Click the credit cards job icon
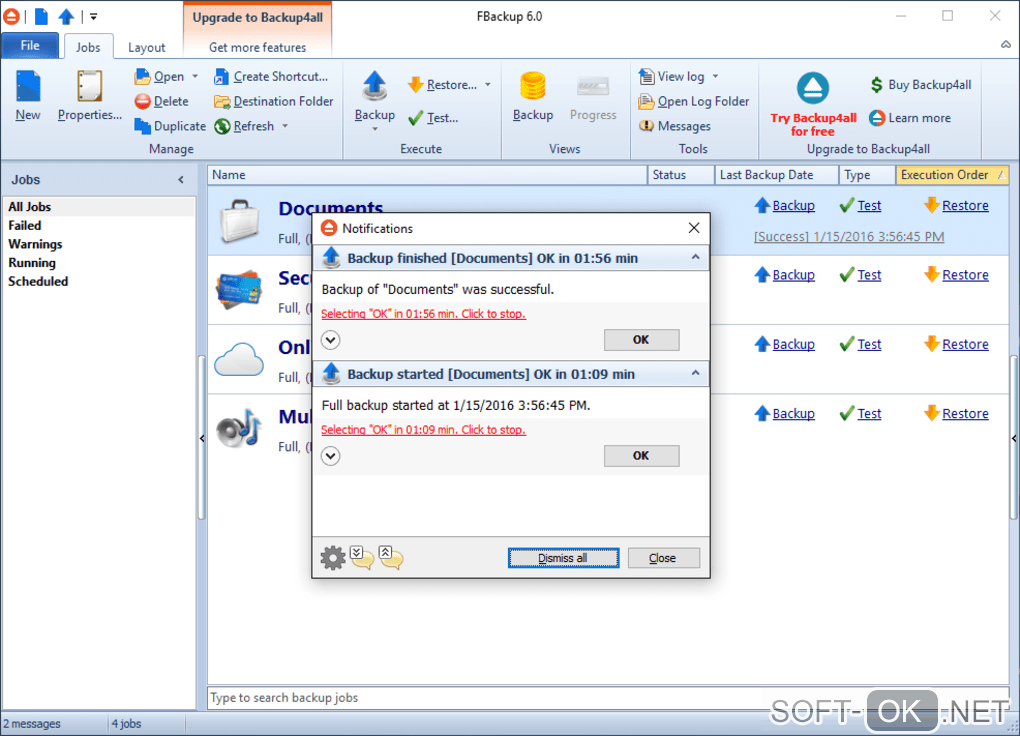The height and width of the screenshot is (736, 1020). pyautogui.click(x=239, y=290)
